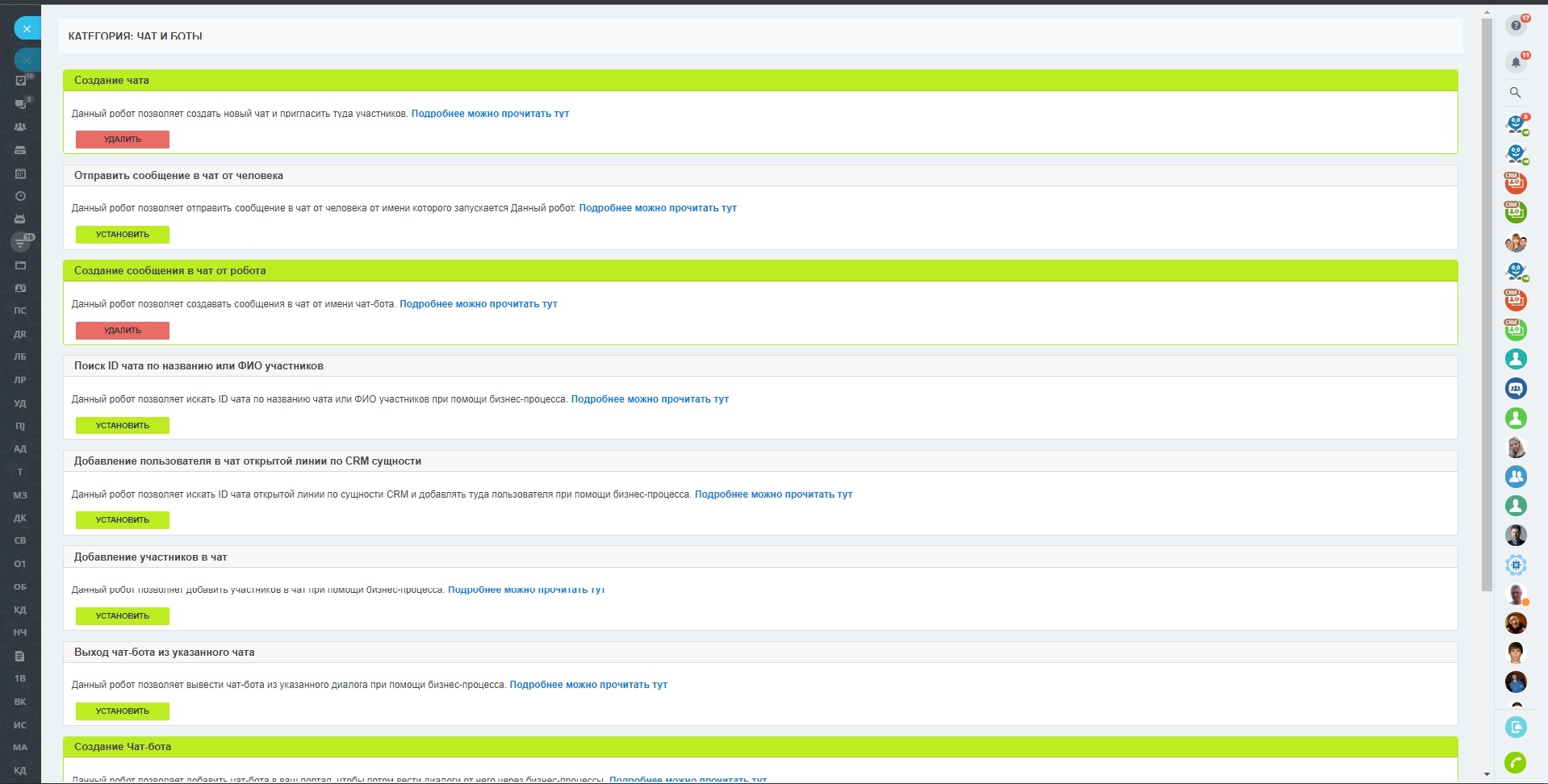Open details link for sending message from a person

(658, 208)
